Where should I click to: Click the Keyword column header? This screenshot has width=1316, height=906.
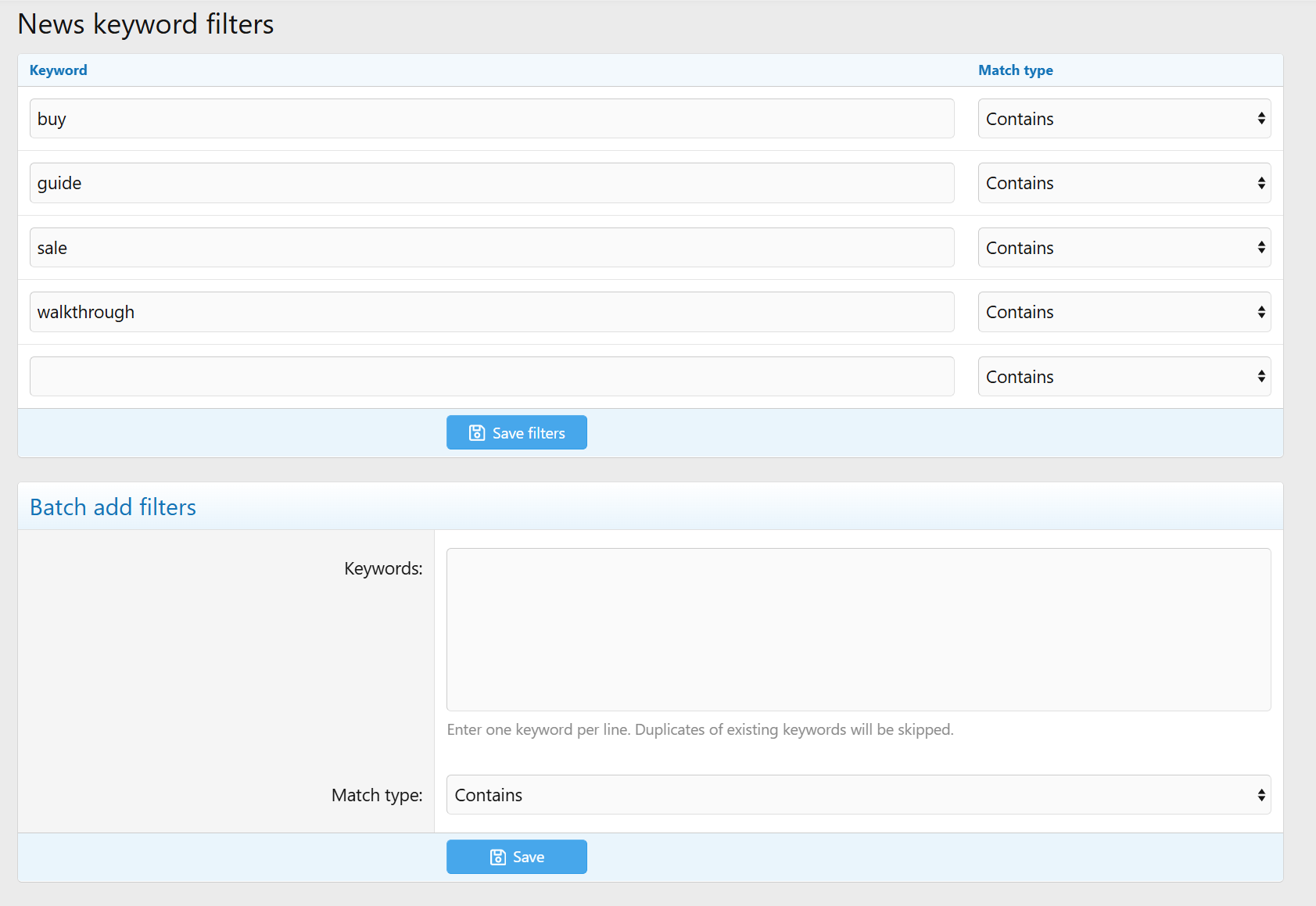tap(58, 70)
